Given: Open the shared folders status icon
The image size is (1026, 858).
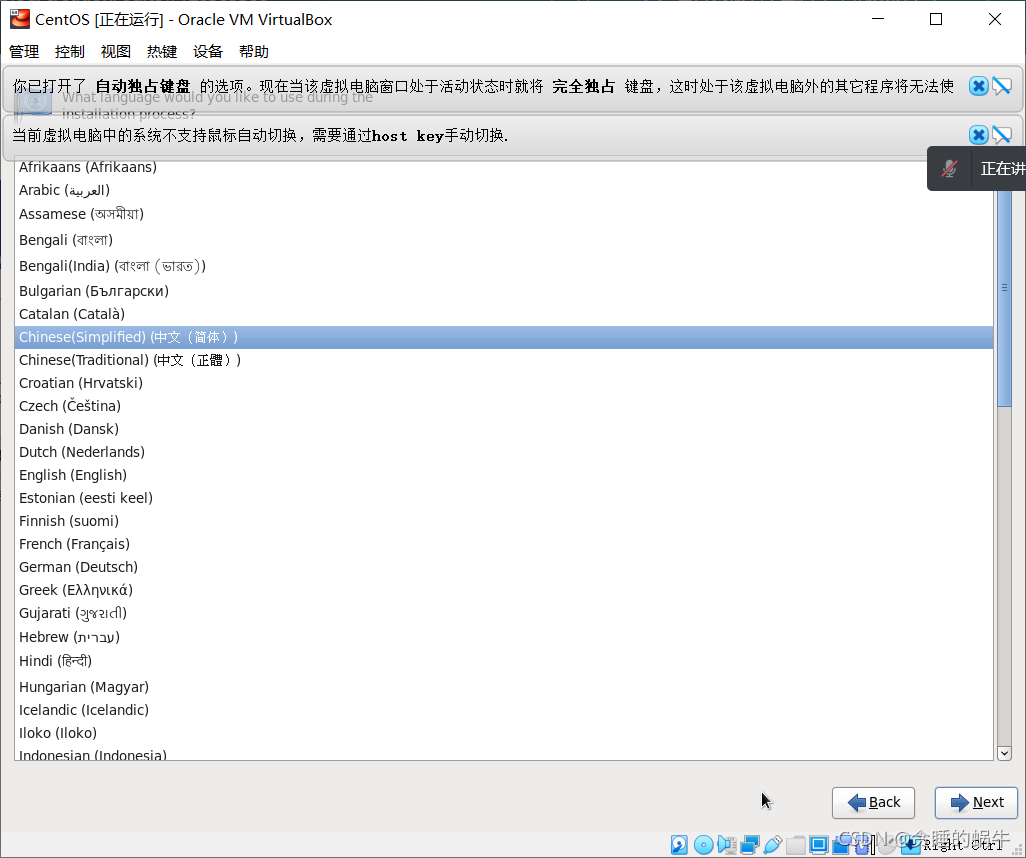Looking at the screenshot, I should point(796,845).
